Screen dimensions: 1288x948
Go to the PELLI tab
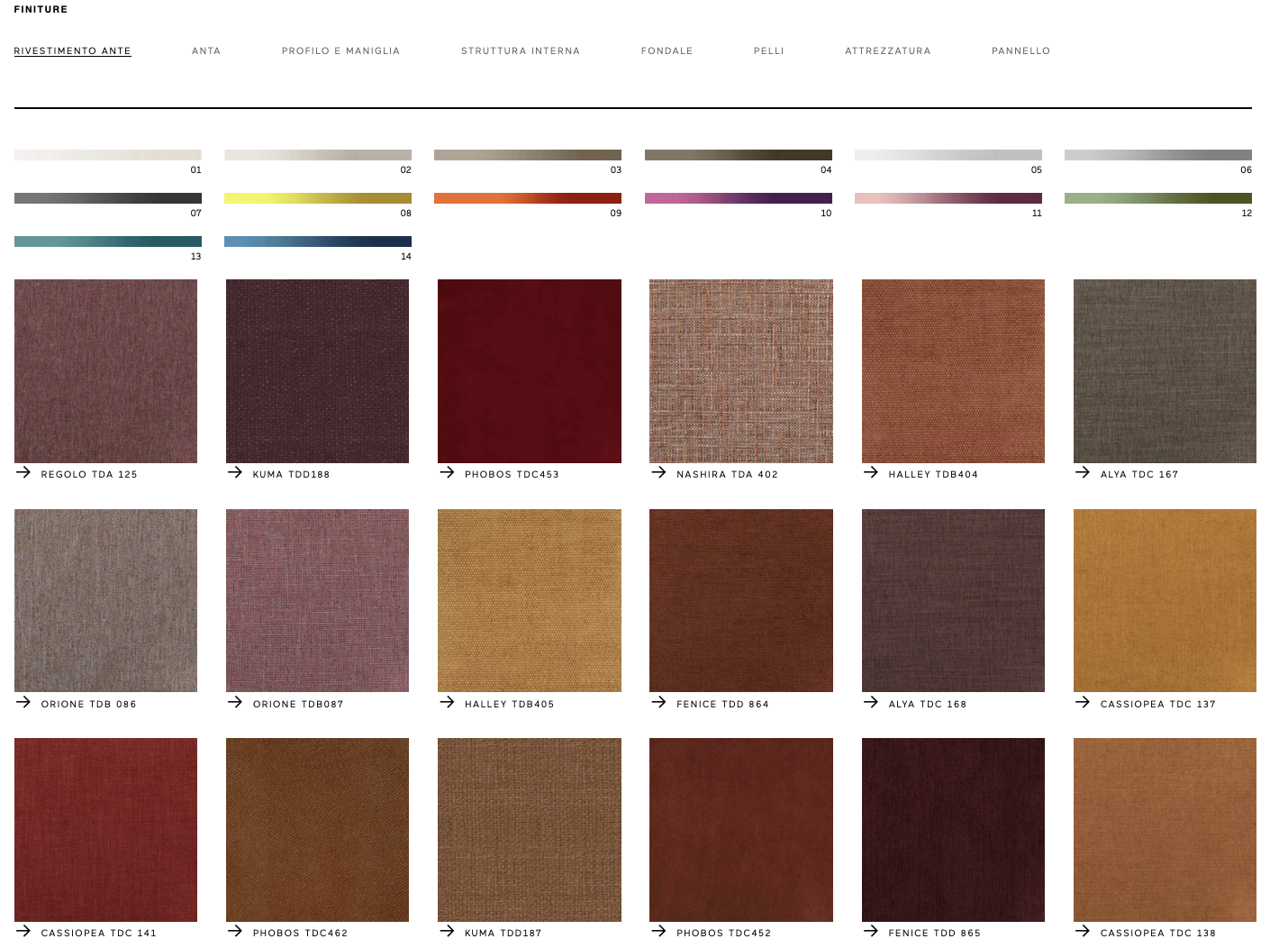coord(769,51)
